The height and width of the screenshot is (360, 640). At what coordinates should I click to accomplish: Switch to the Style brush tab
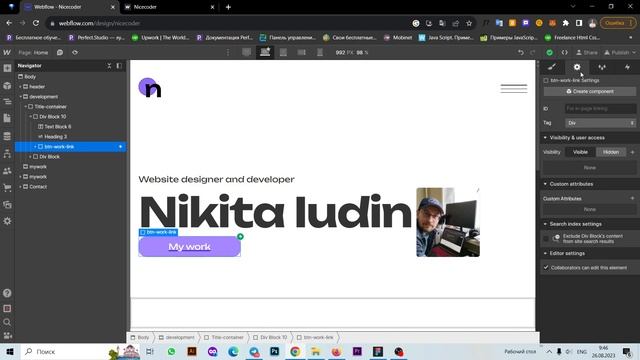[552, 67]
